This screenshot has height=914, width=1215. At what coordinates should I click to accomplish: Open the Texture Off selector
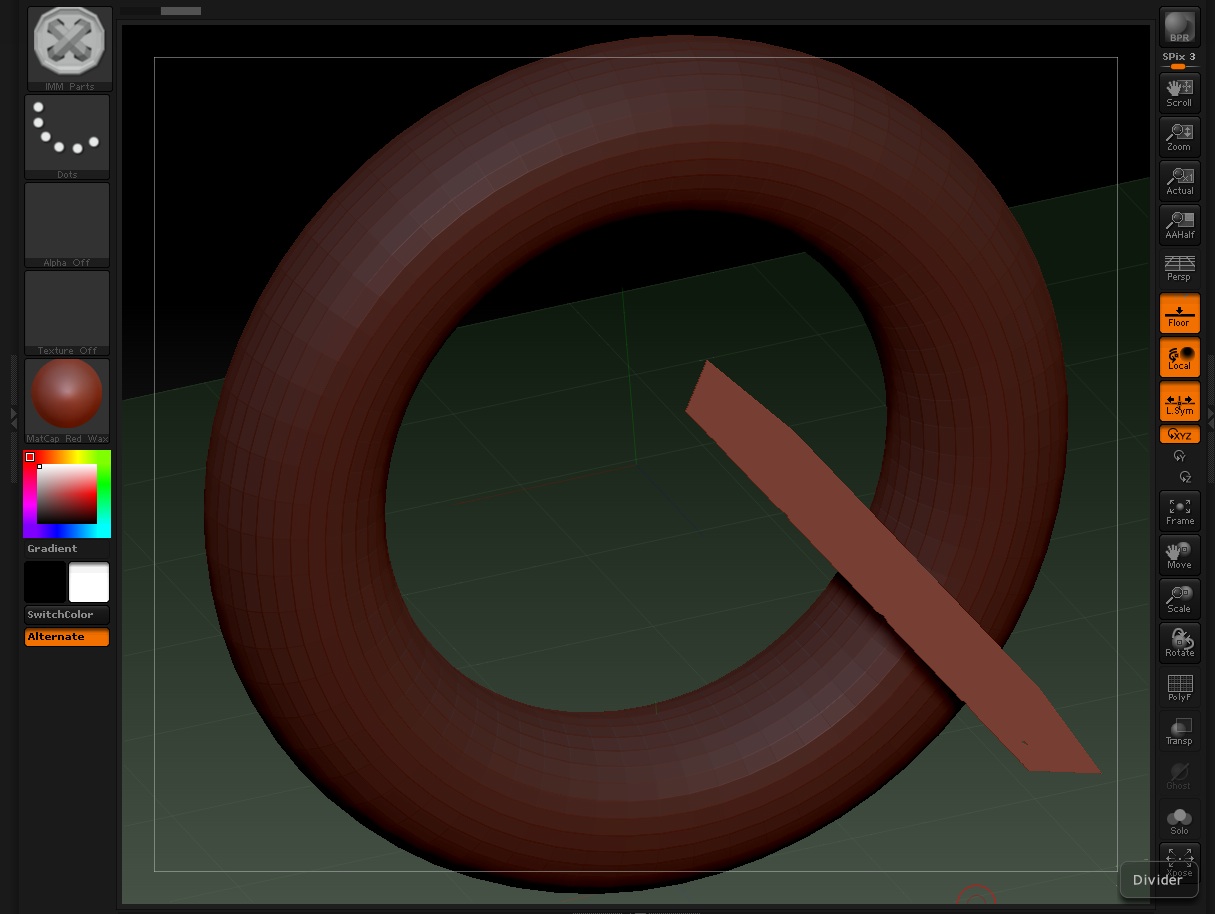coord(67,313)
